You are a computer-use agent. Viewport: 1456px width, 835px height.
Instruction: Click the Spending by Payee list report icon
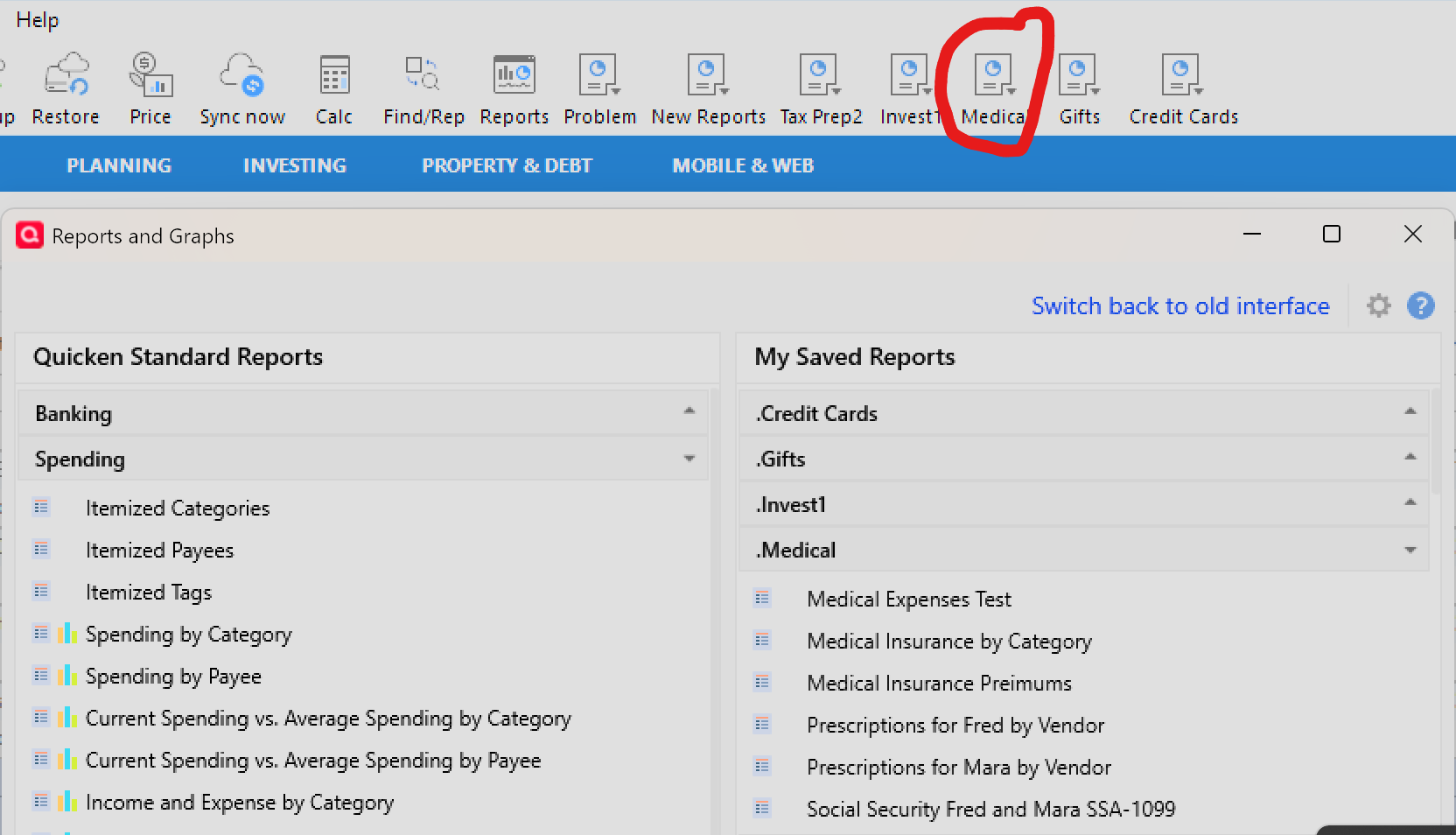pyautogui.click(x=41, y=675)
